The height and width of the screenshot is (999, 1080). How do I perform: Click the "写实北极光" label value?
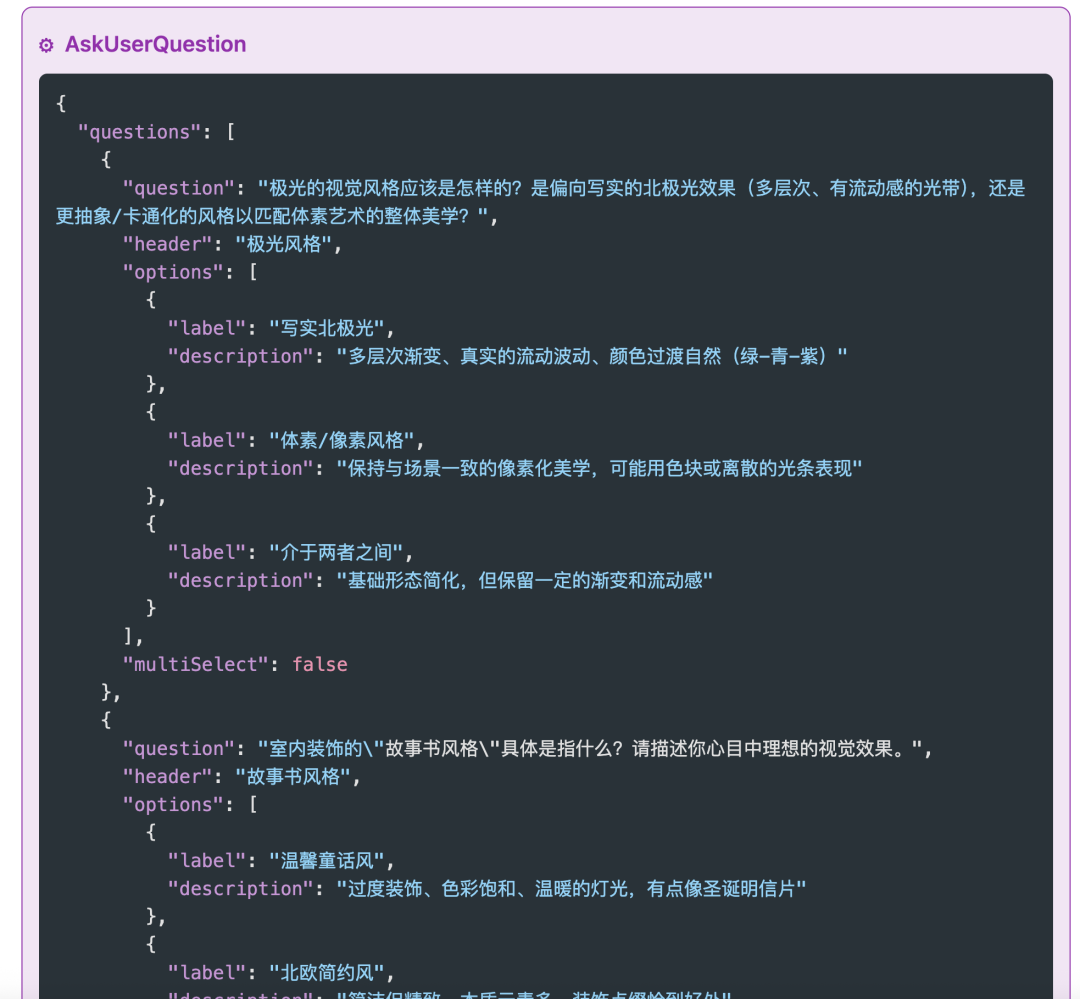[x=326, y=328]
